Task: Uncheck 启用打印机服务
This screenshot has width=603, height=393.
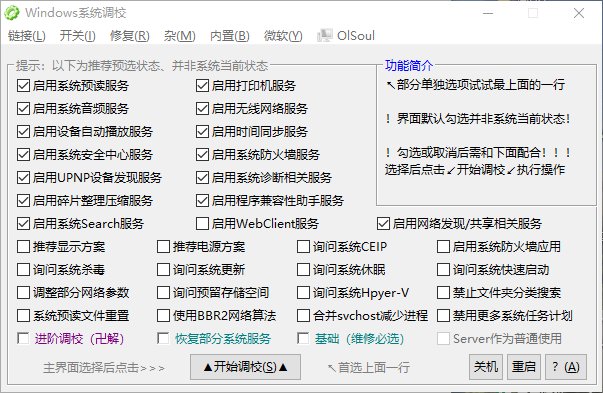Action: 202,85
